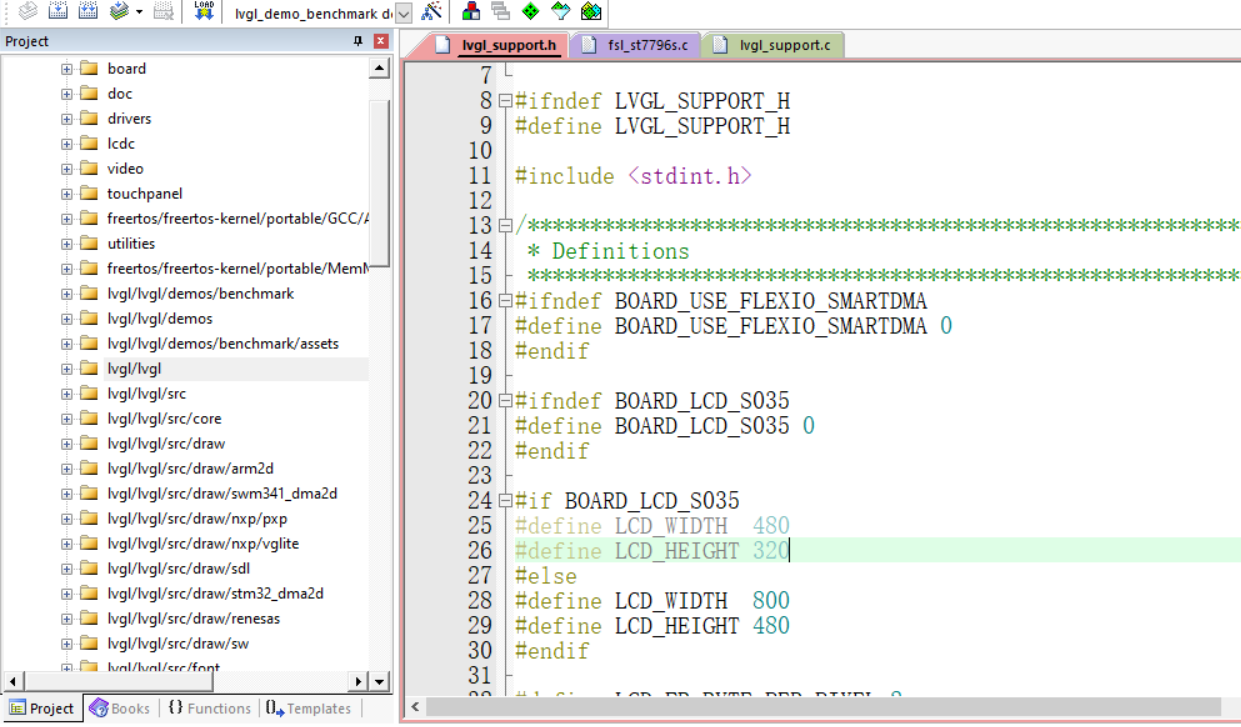Select lvgl/lvgl/src/draw/swm341_dma2d tree item

(222, 494)
